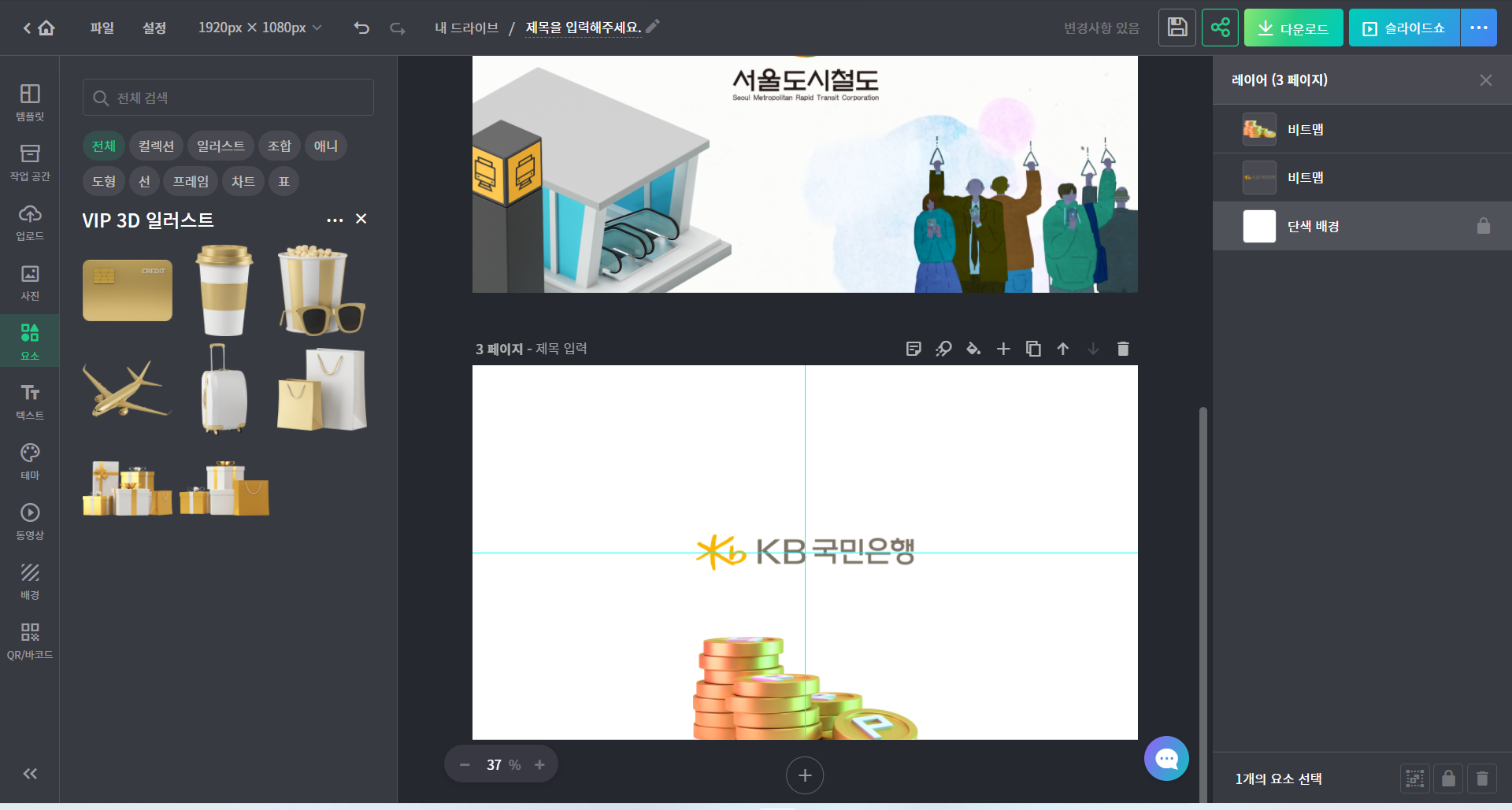Select the 프레임 filter chip
Image resolution: width=1512 pixels, height=810 pixels.
(x=191, y=181)
